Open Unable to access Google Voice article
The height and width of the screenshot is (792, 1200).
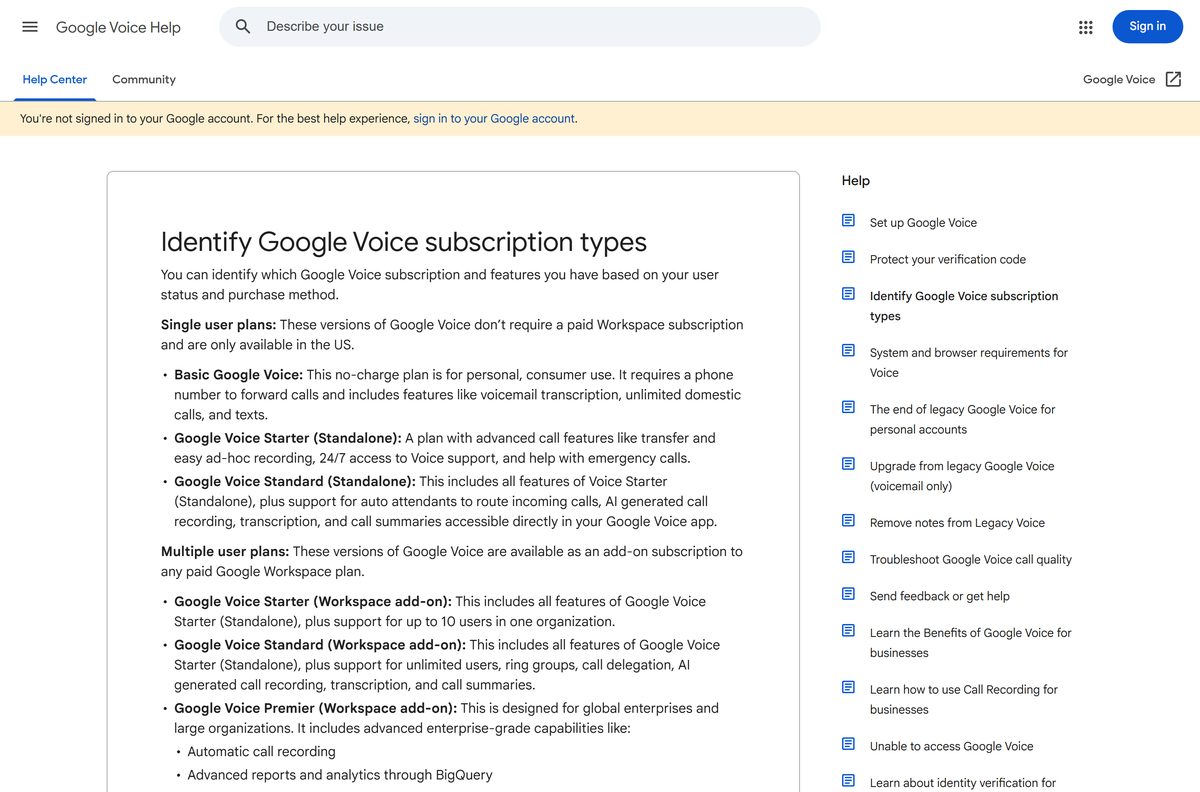pyautogui.click(x=951, y=746)
